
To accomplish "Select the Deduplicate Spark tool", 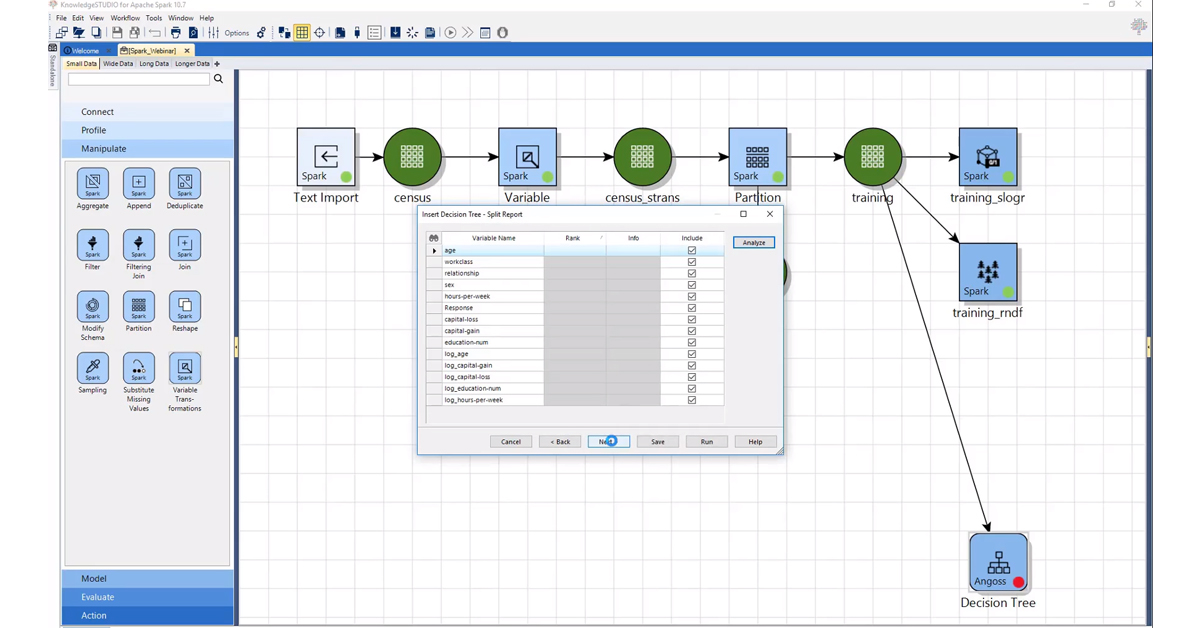I will point(185,184).
